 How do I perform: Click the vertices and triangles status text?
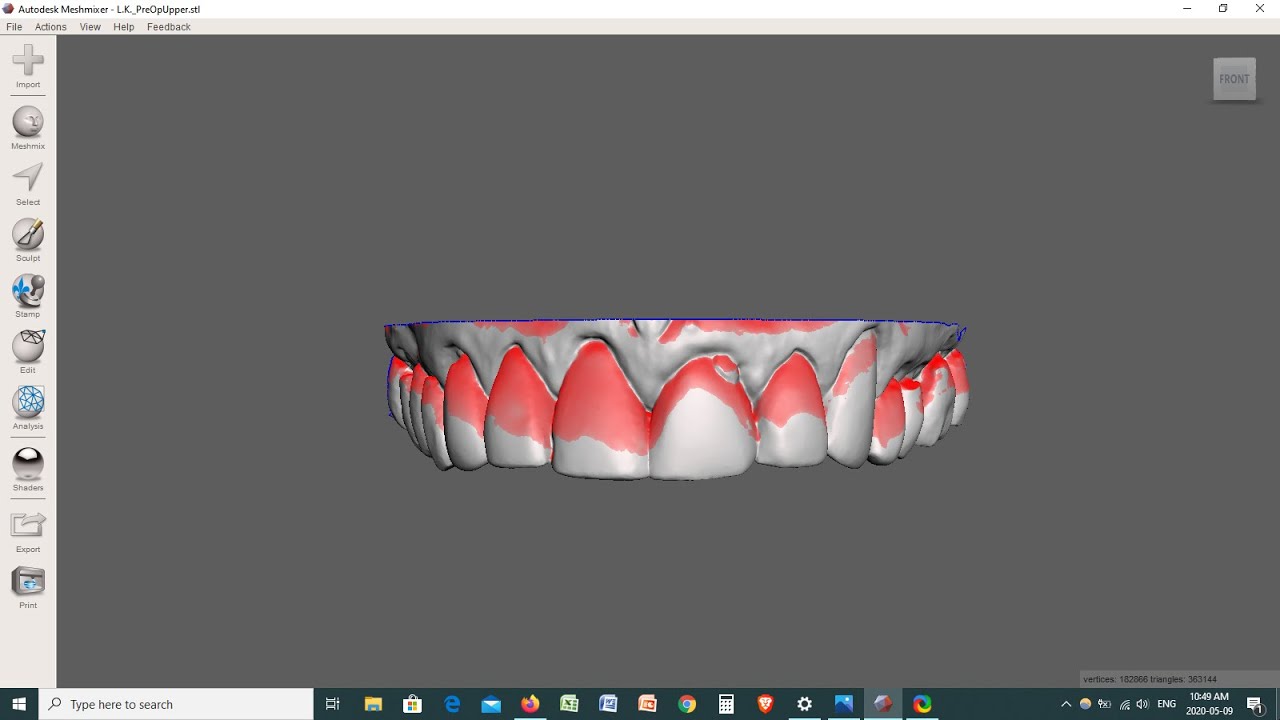pos(1150,679)
